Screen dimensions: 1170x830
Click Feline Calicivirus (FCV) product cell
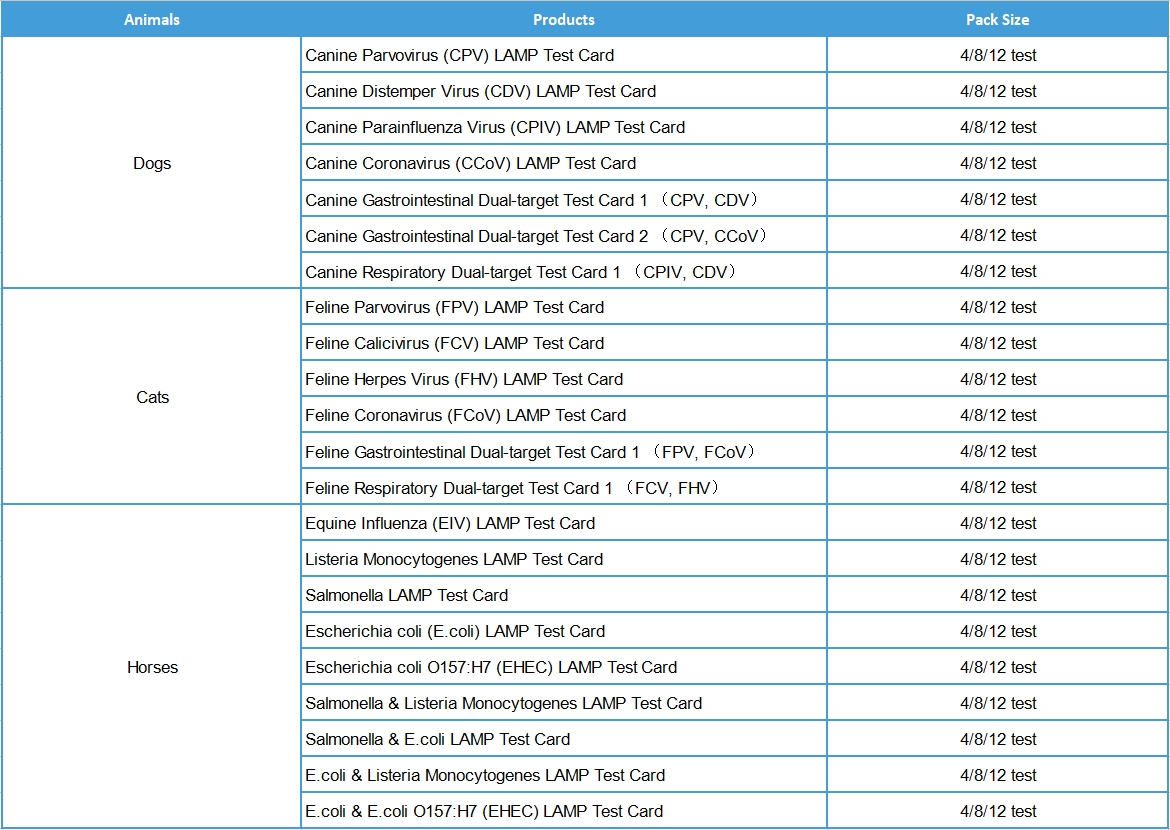coord(454,344)
